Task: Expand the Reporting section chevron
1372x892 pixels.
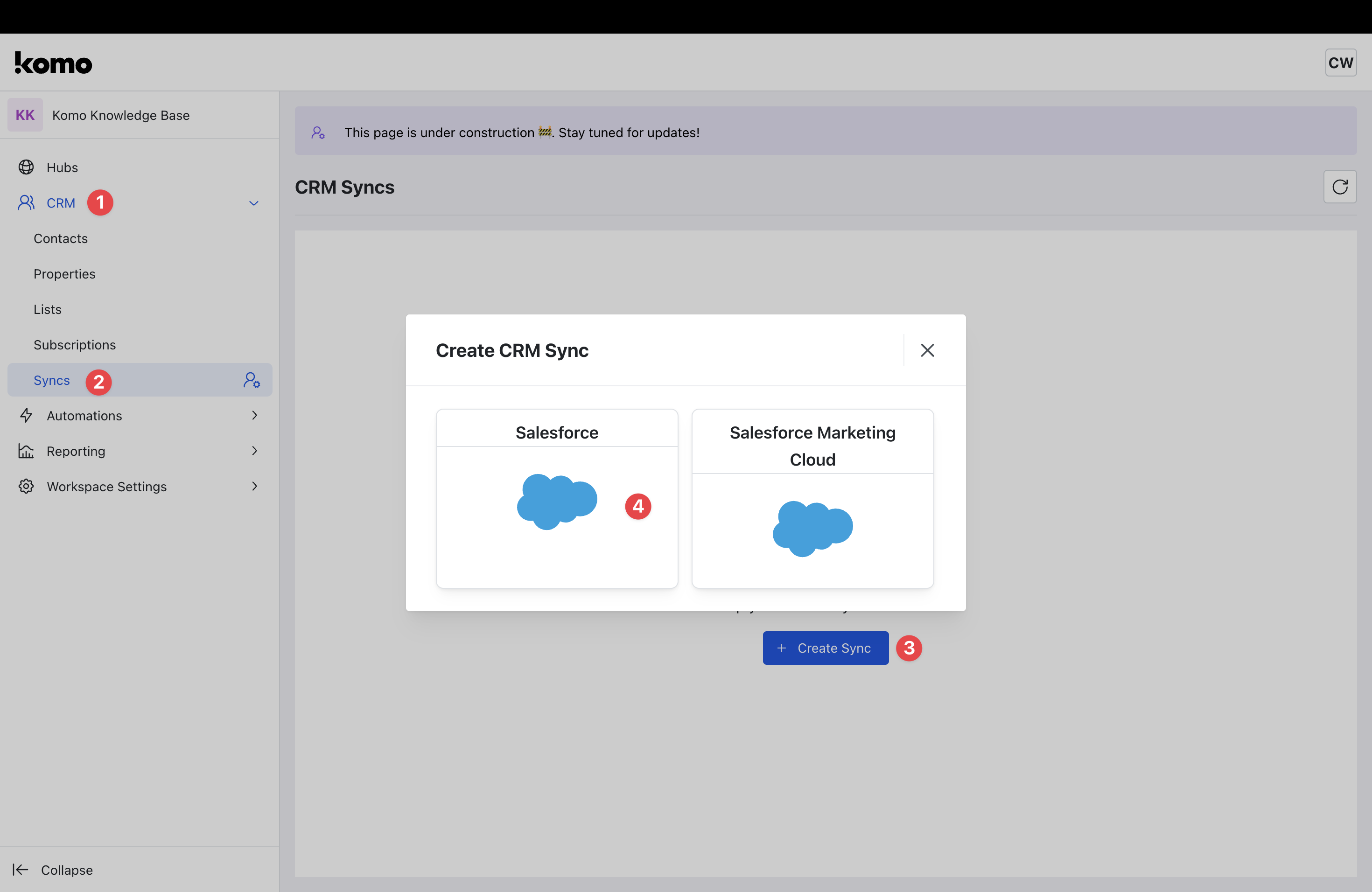Action: (x=254, y=451)
